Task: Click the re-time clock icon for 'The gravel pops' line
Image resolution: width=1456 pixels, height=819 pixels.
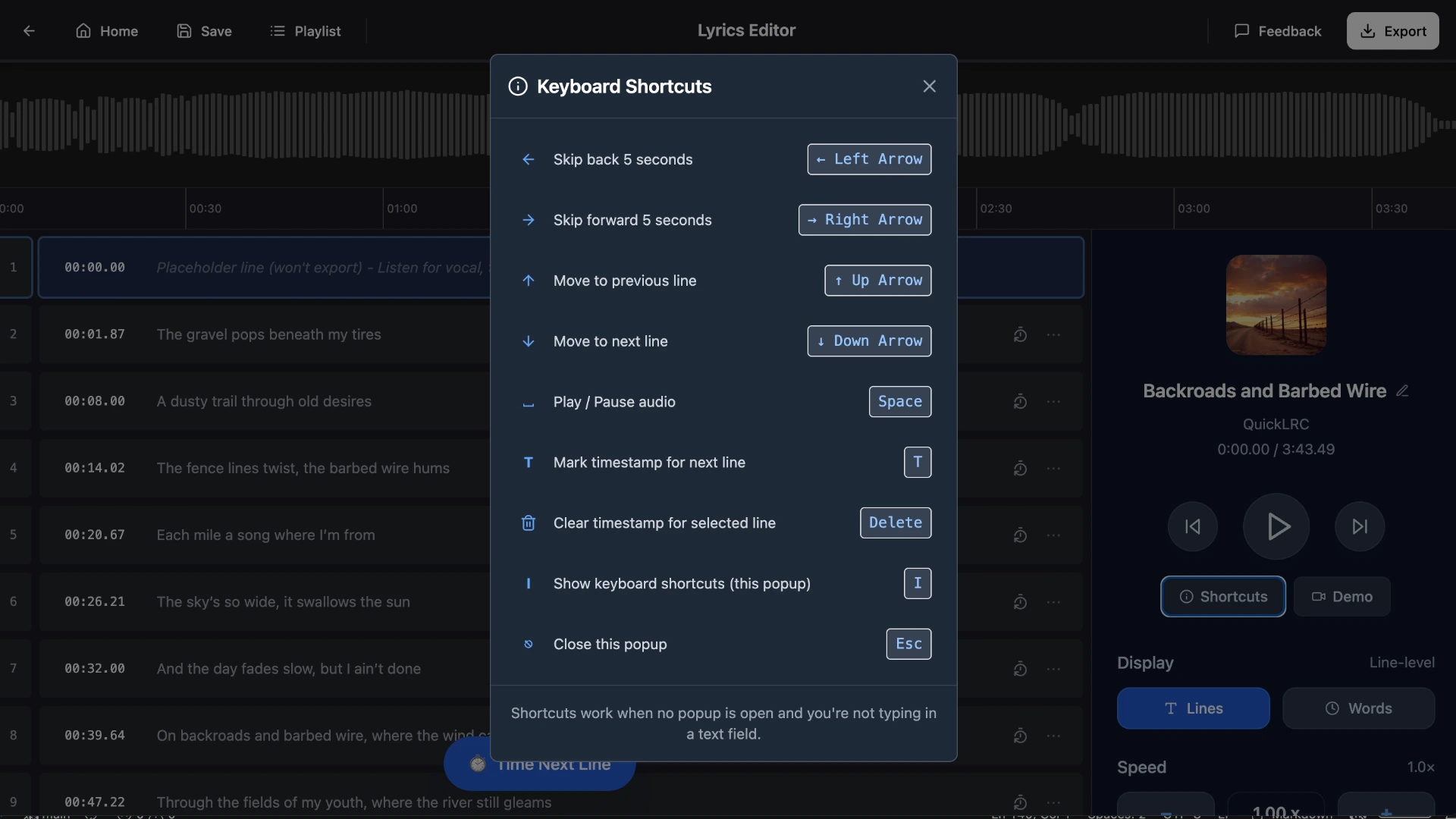Action: pos(1020,334)
